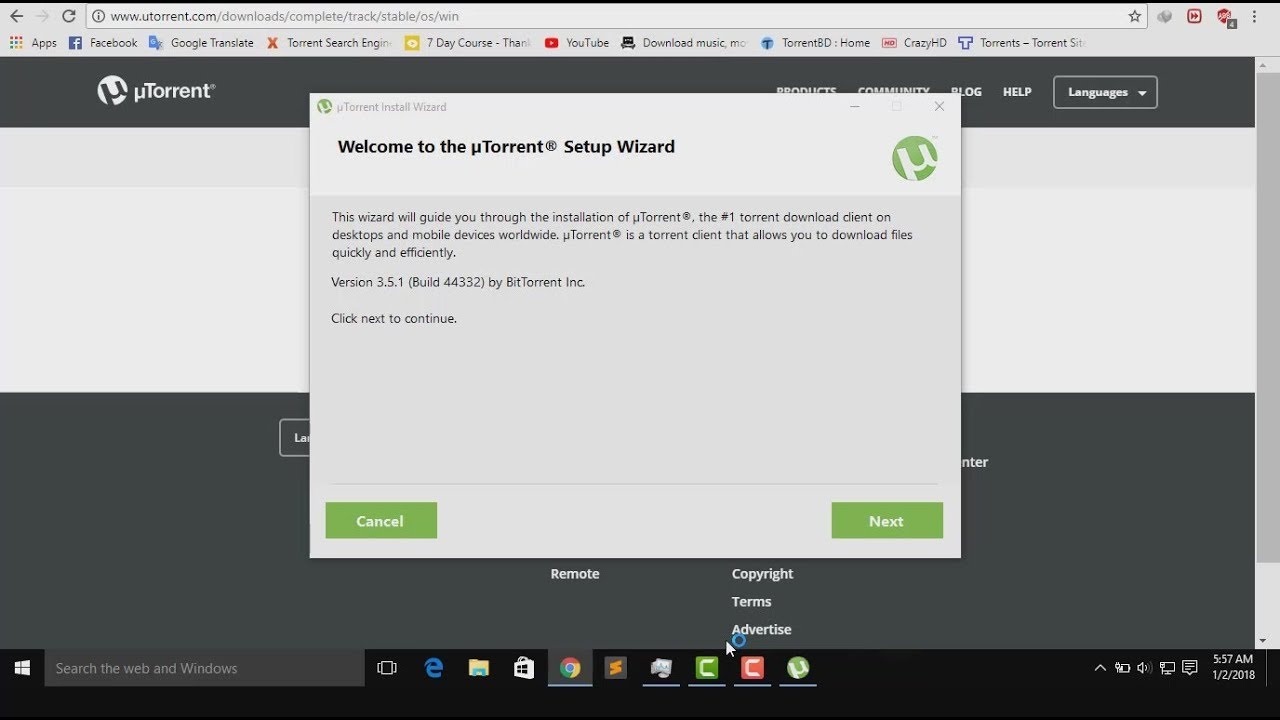Show hidden system tray icons
This screenshot has width=1280, height=720.
tap(1100, 668)
